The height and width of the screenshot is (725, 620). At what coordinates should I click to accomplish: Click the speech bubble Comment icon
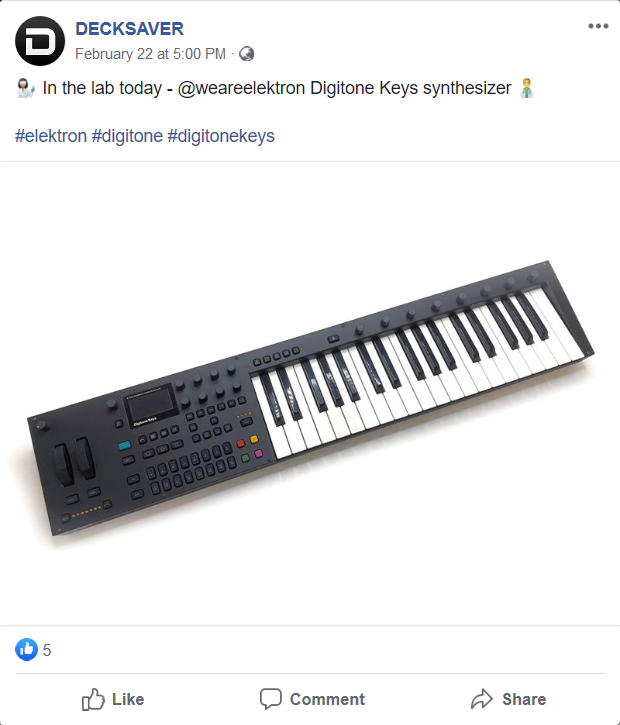tap(270, 699)
